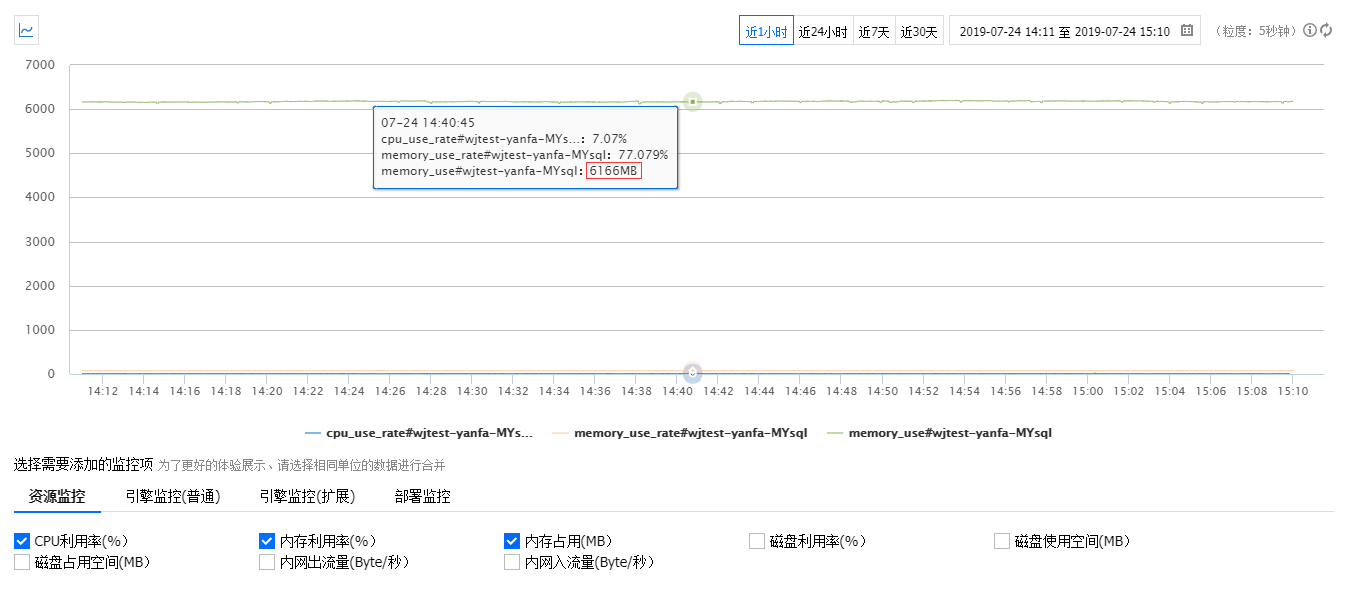Image resolution: width=1346 pixels, height=614 pixels.
Task: Click the green data point marker on chart
Action: [692, 101]
